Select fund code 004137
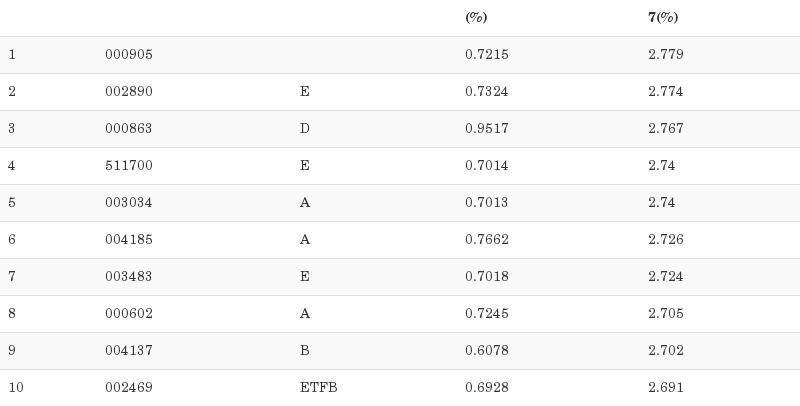 pyautogui.click(x=128, y=351)
